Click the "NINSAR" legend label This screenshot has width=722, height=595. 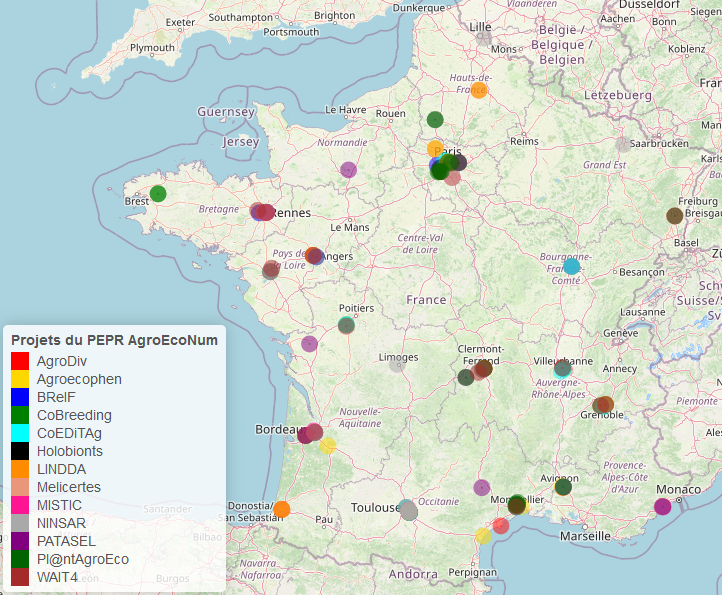tap(61, 523)
